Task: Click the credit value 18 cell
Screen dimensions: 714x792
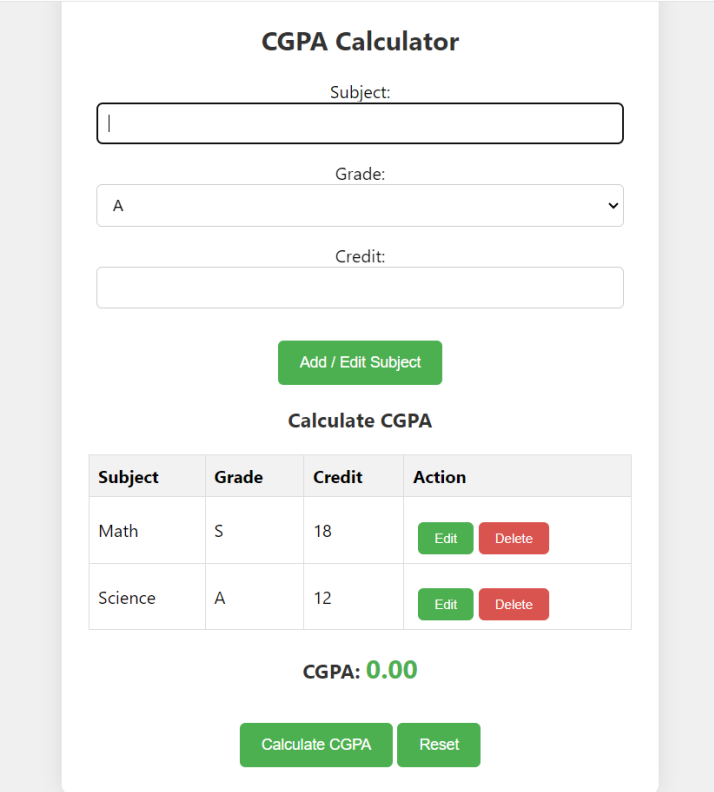Action: click(x=353, y=530)
